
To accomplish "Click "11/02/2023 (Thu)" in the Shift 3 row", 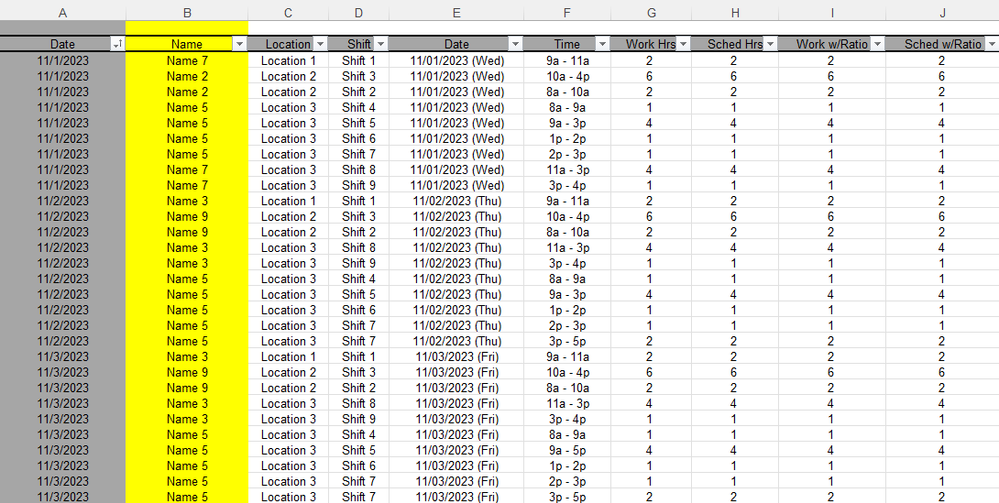I will (457, 217).
